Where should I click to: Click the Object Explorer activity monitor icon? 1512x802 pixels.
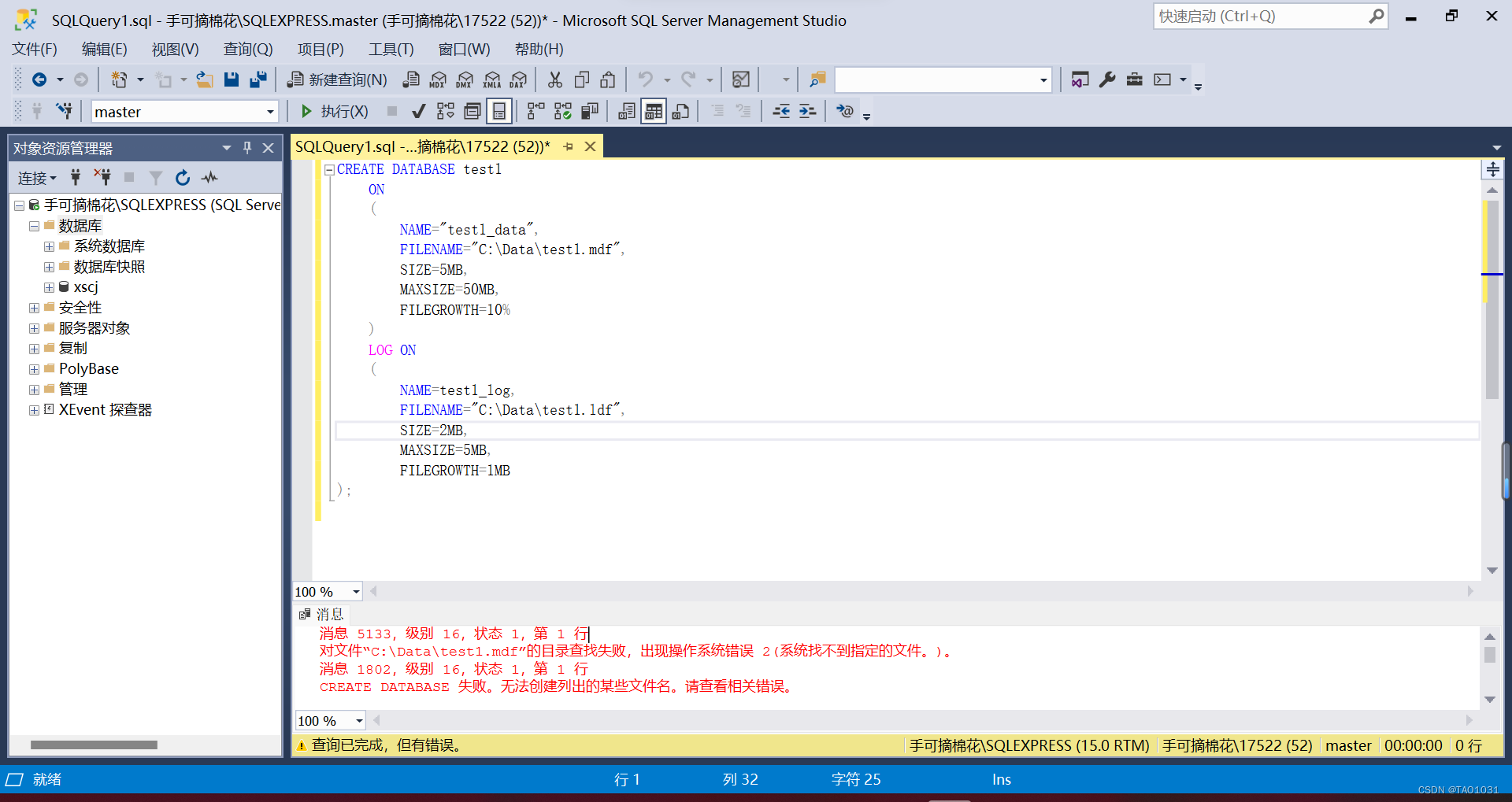coord(209,178)
